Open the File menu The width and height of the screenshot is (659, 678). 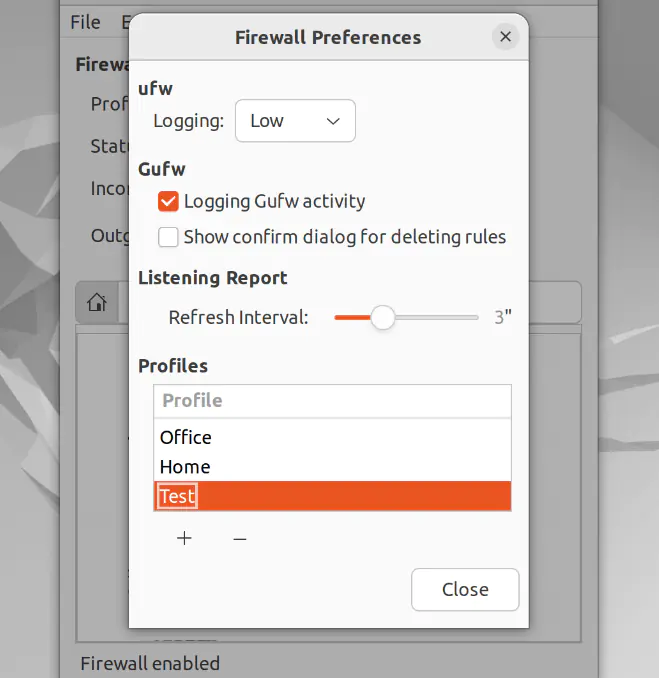pos(85,22)
